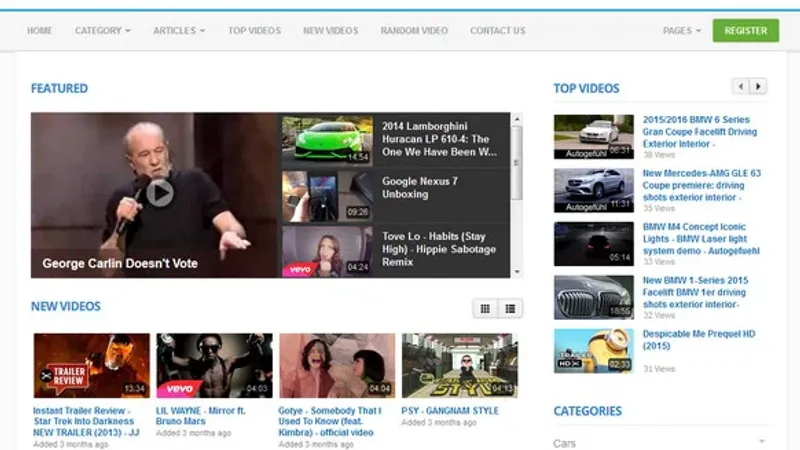The image size is (800, 450).
Task: Switch New Videos to list view
Action: pos(510,309)
